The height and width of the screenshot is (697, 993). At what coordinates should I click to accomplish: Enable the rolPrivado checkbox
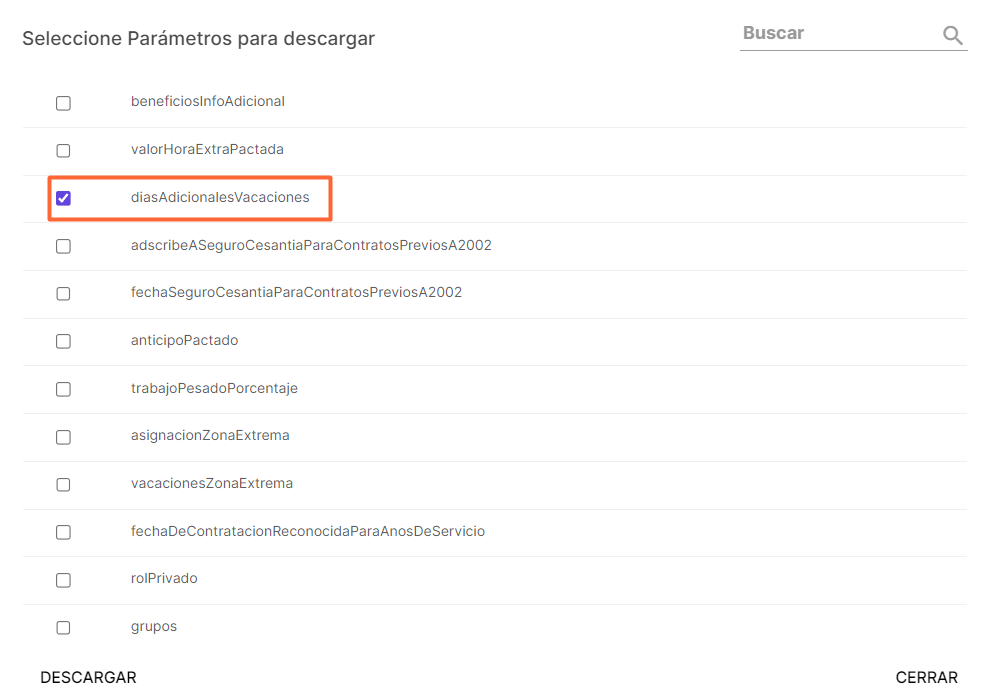tap(64, 580)
